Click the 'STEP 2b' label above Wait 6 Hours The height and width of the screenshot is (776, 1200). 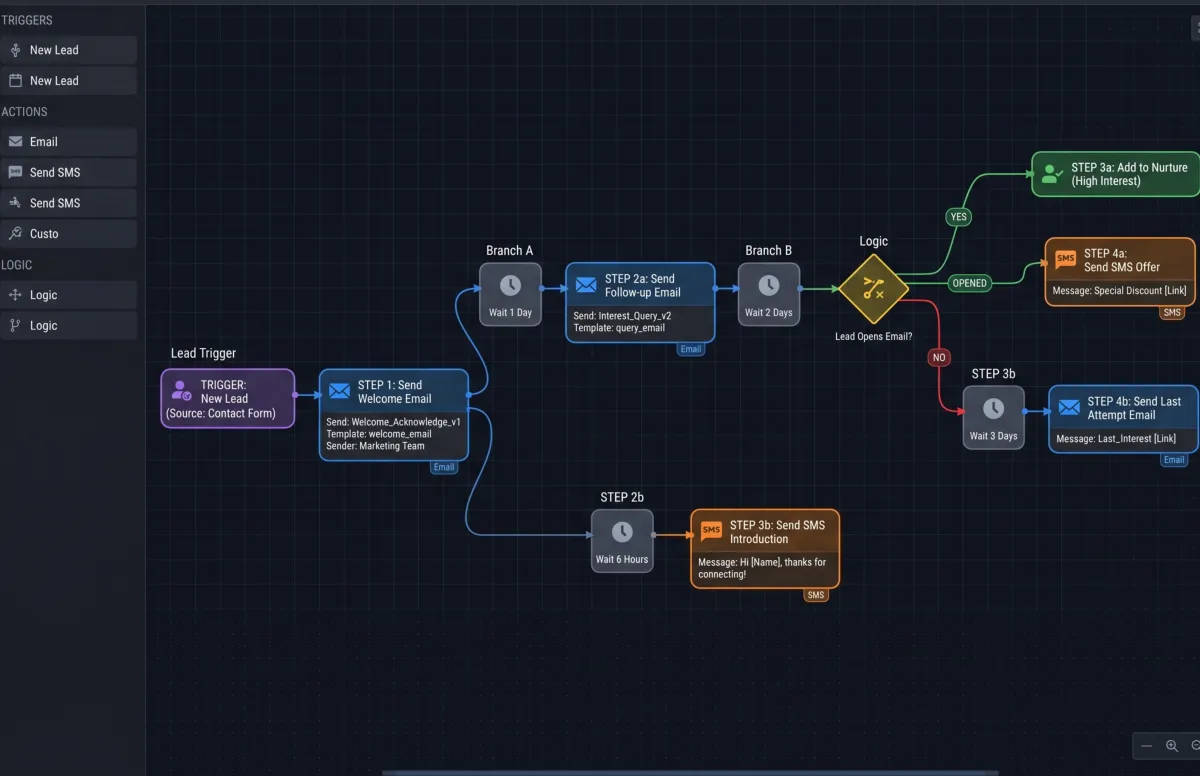click(x=622, y=497)
